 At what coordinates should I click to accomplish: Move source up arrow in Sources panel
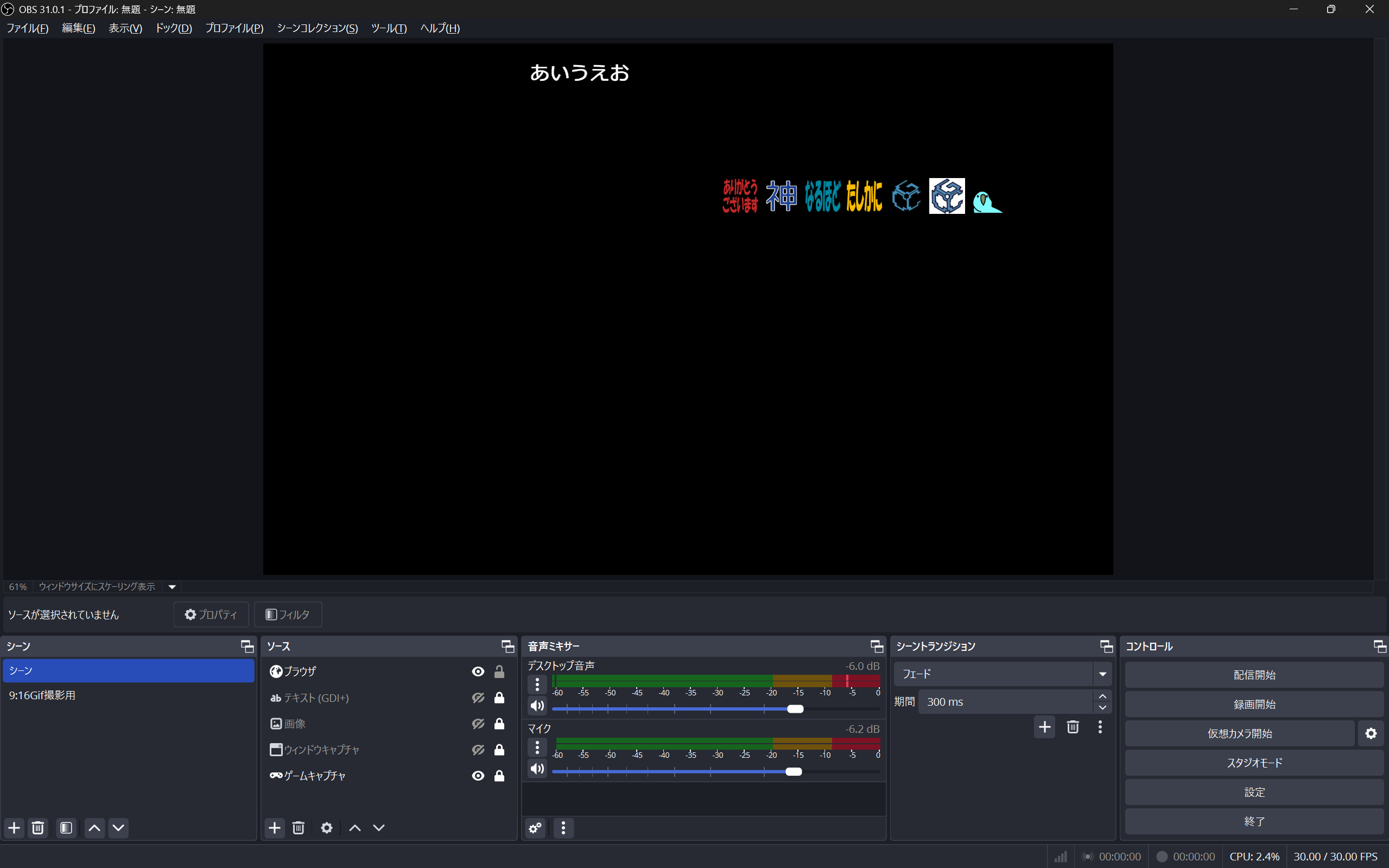coord(356,828)
